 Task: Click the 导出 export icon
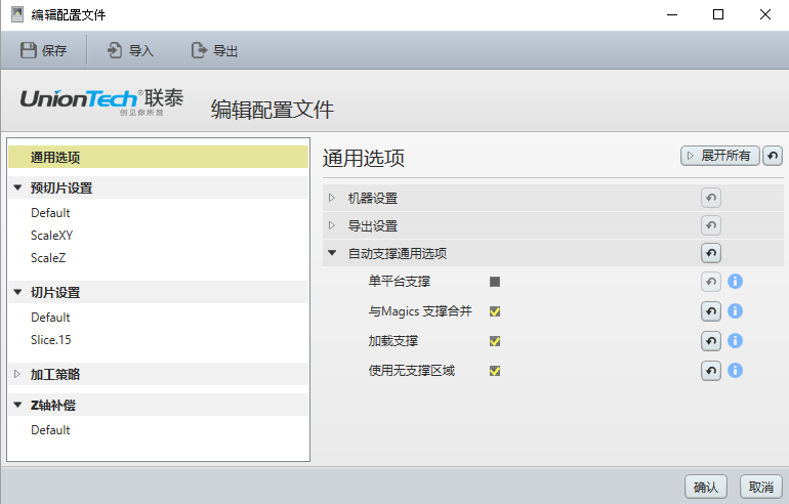click(x=200, y=50)
